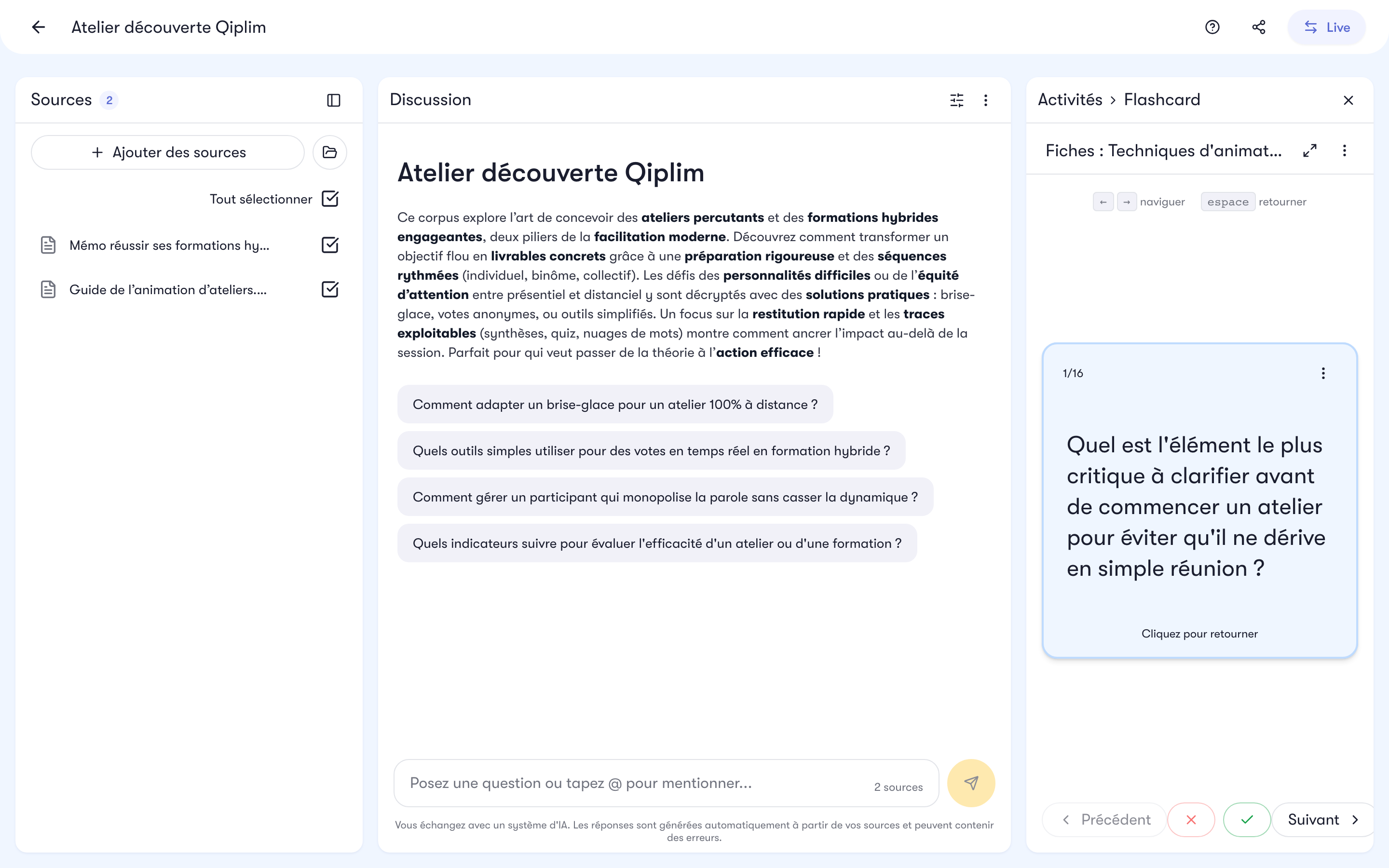The width and height of the screenshot is (1389, 868).
Task: Open the flashcard 1/16 options menu
Action: [x=1323, y=374]
